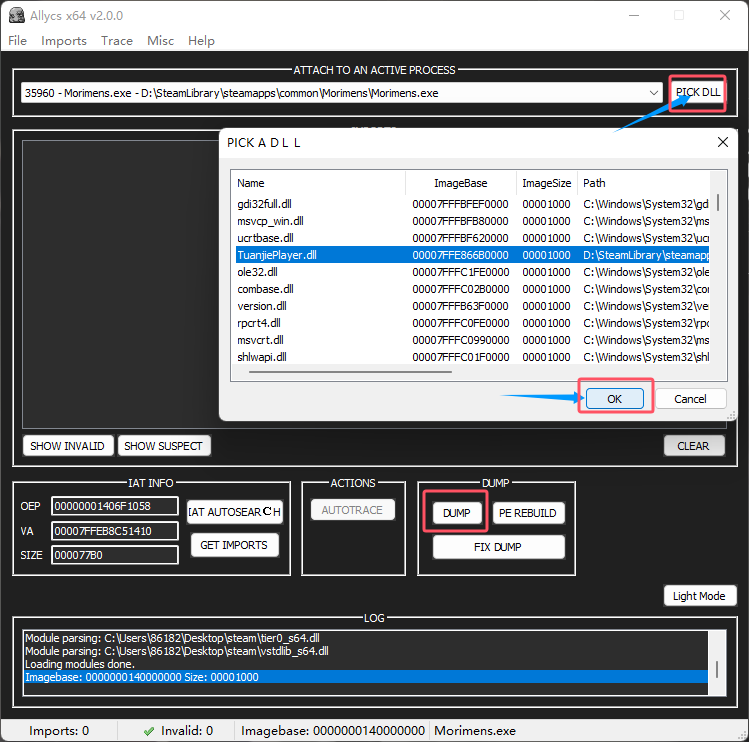
Task: Select rpcrt4.dll row
Action: 472,323
